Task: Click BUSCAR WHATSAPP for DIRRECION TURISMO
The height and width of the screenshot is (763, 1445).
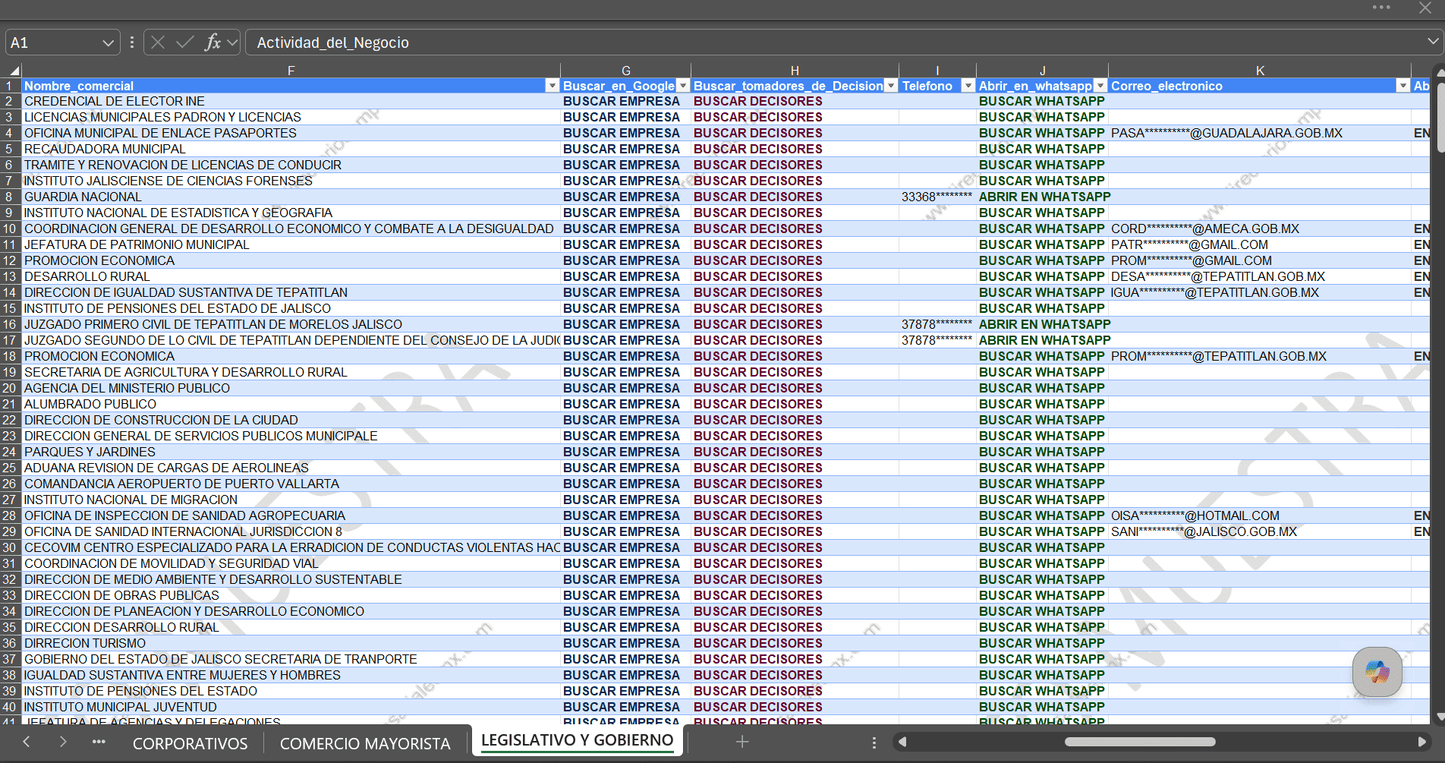Action: (x=1042, y=643)
